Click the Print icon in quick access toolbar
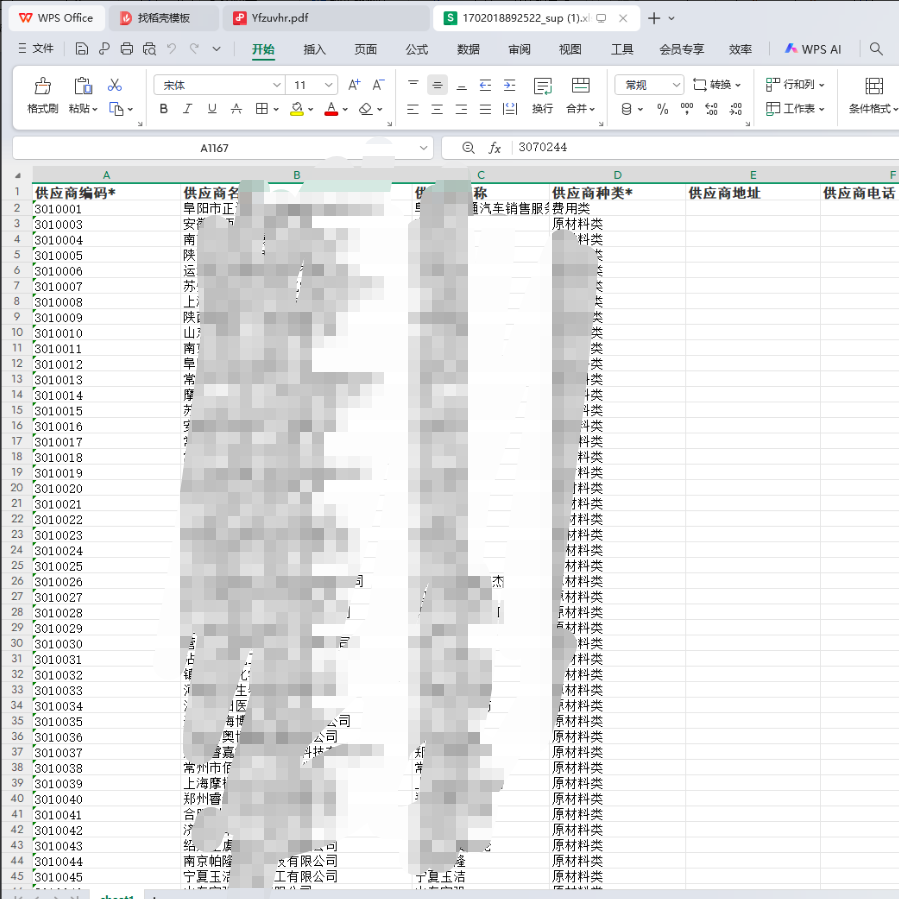Image resolution: width=899 pixels, height=899 pixels. point(127,49)
